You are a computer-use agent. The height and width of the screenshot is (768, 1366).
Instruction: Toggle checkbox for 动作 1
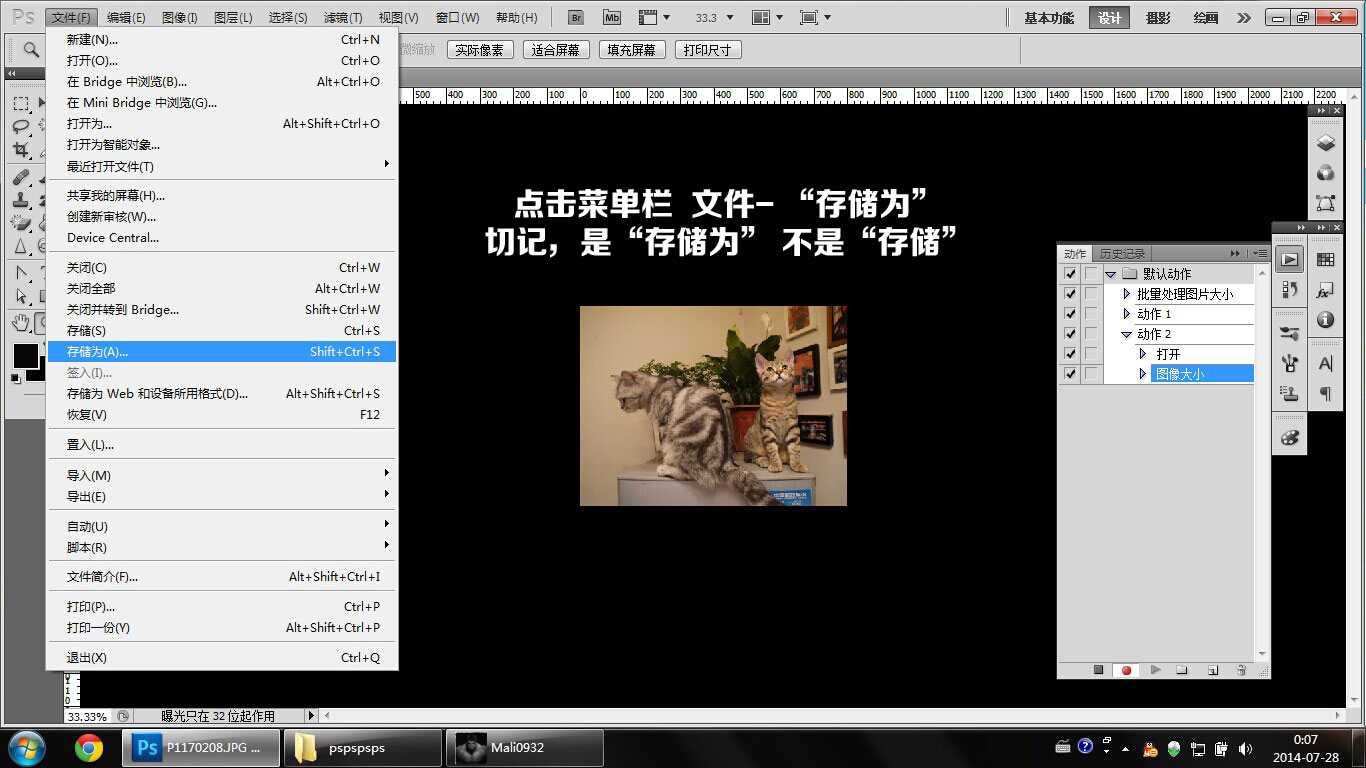[1070, 314]
